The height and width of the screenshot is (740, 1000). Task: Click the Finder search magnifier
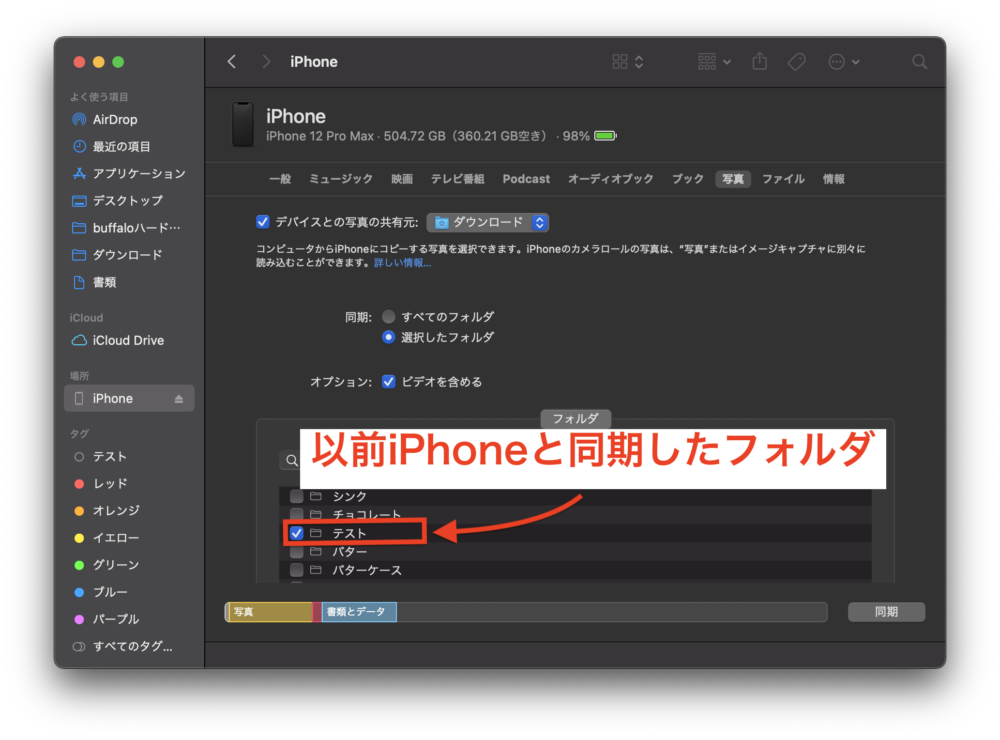coord(919,62)
